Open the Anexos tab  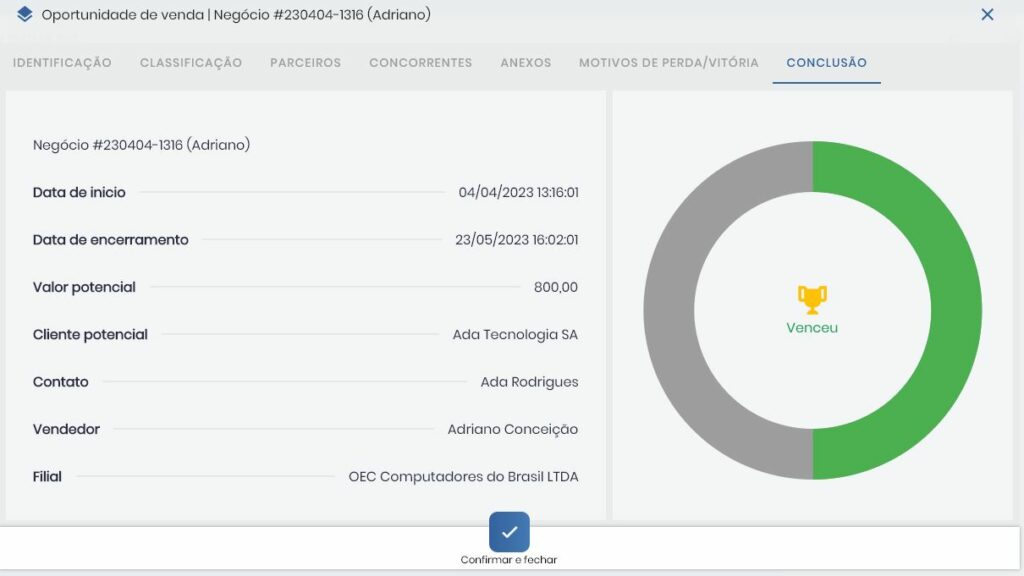pyautogui.click(x=525, y=63)
